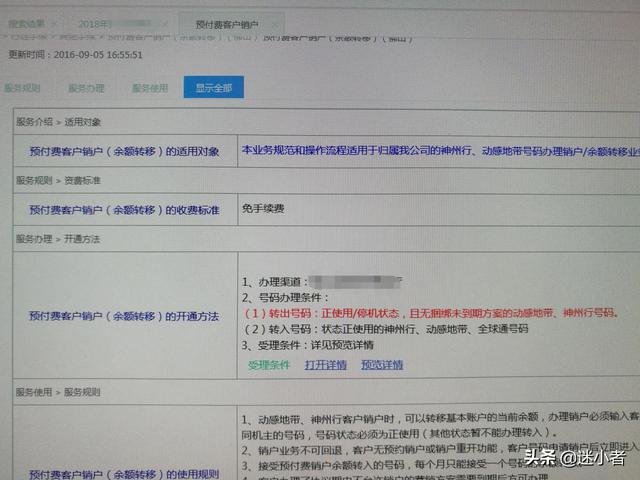Click 预付费客户销户（余额转移）的适用对象 label
The image size is (640, 480).
tap(124, 152)
